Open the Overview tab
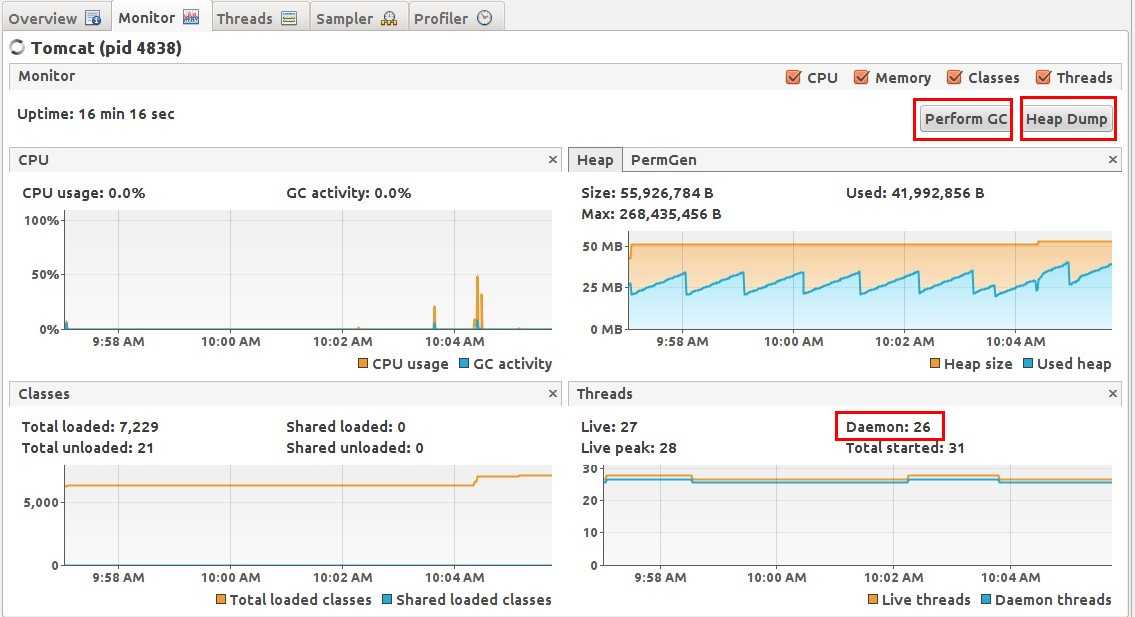This screenshot has width=1135, height=617. click(x=55, y=17)
